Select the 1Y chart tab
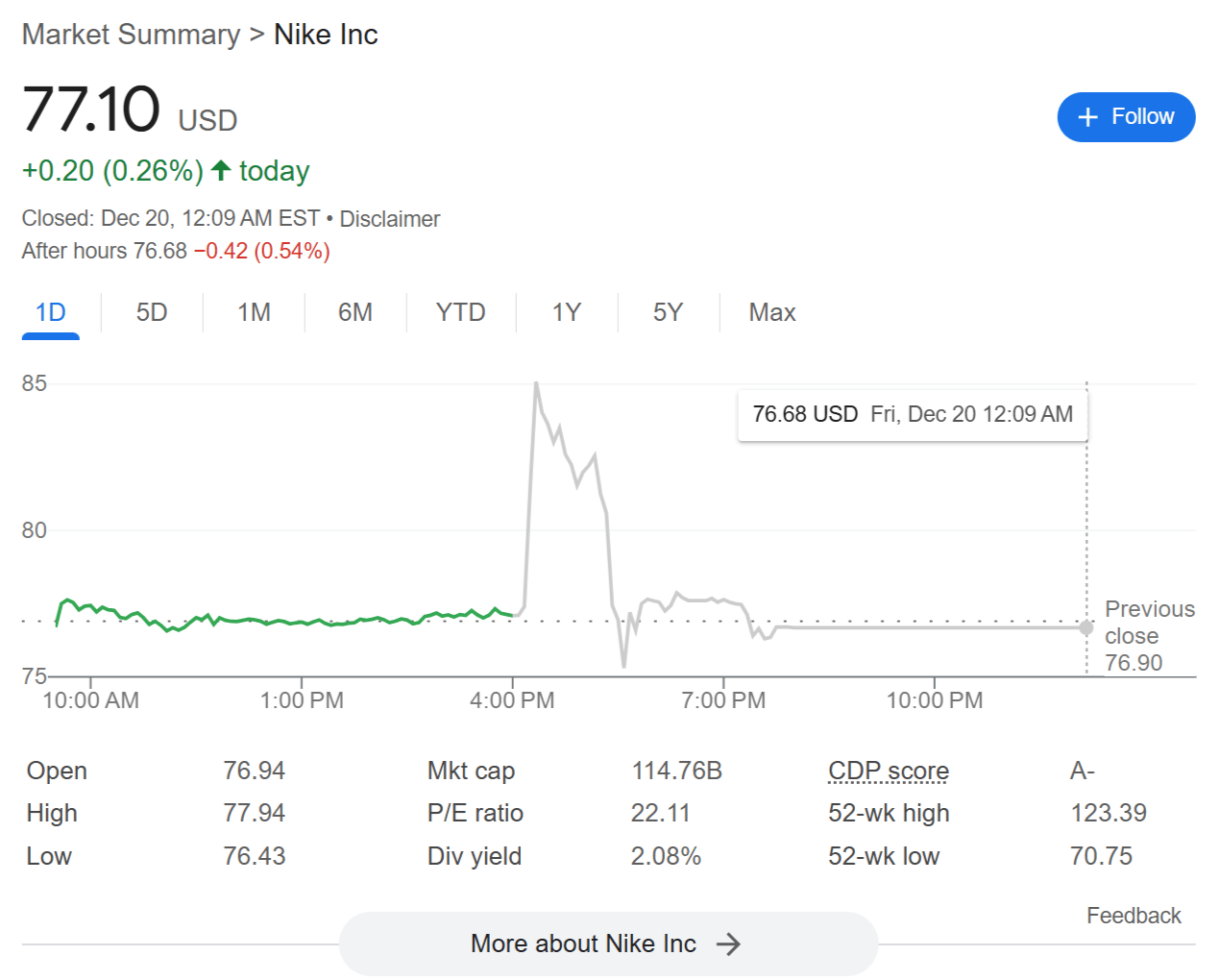The height and width of the screenshot is (980, 1220). coord(567,313)
